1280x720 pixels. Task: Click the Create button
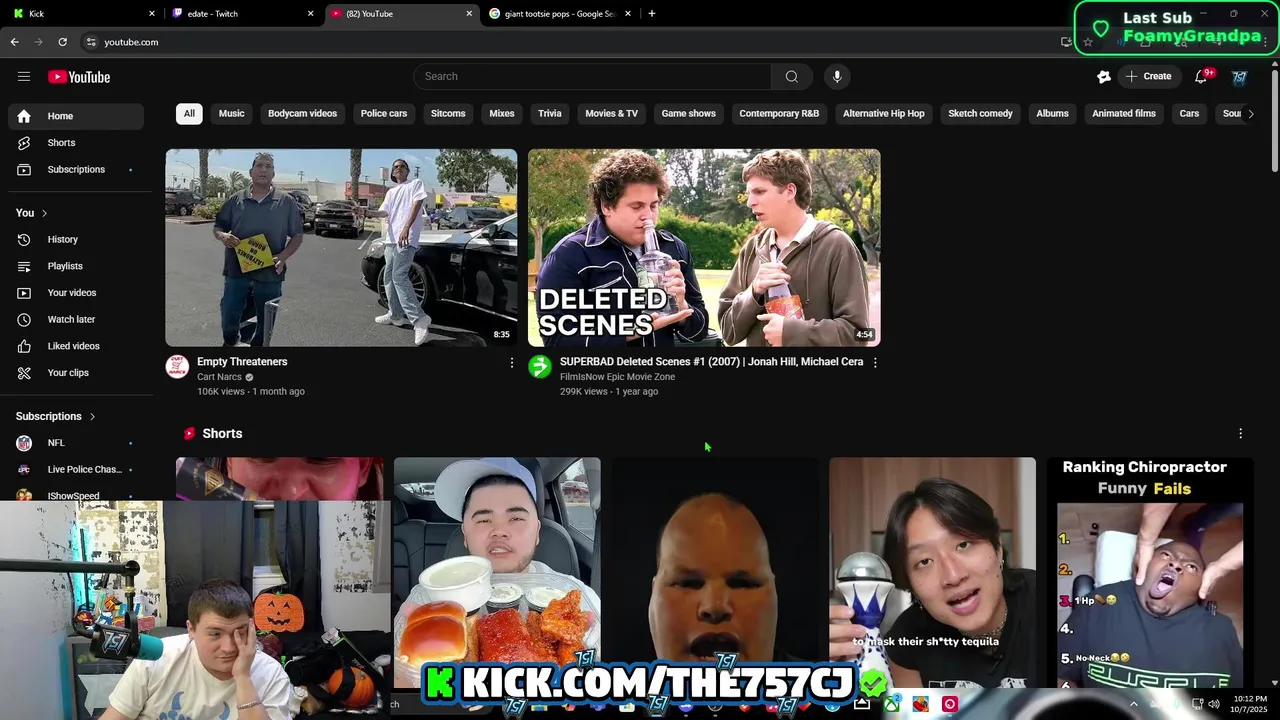(1148, 77)
